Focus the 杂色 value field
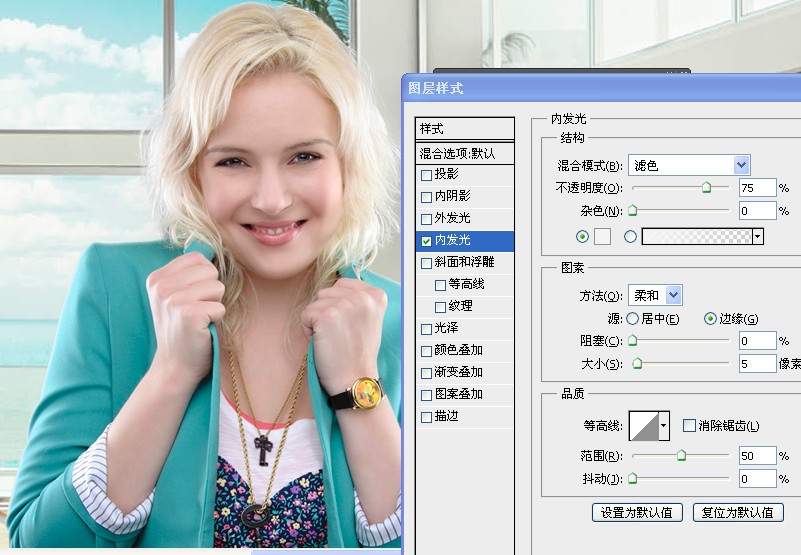 pos(758,211)
